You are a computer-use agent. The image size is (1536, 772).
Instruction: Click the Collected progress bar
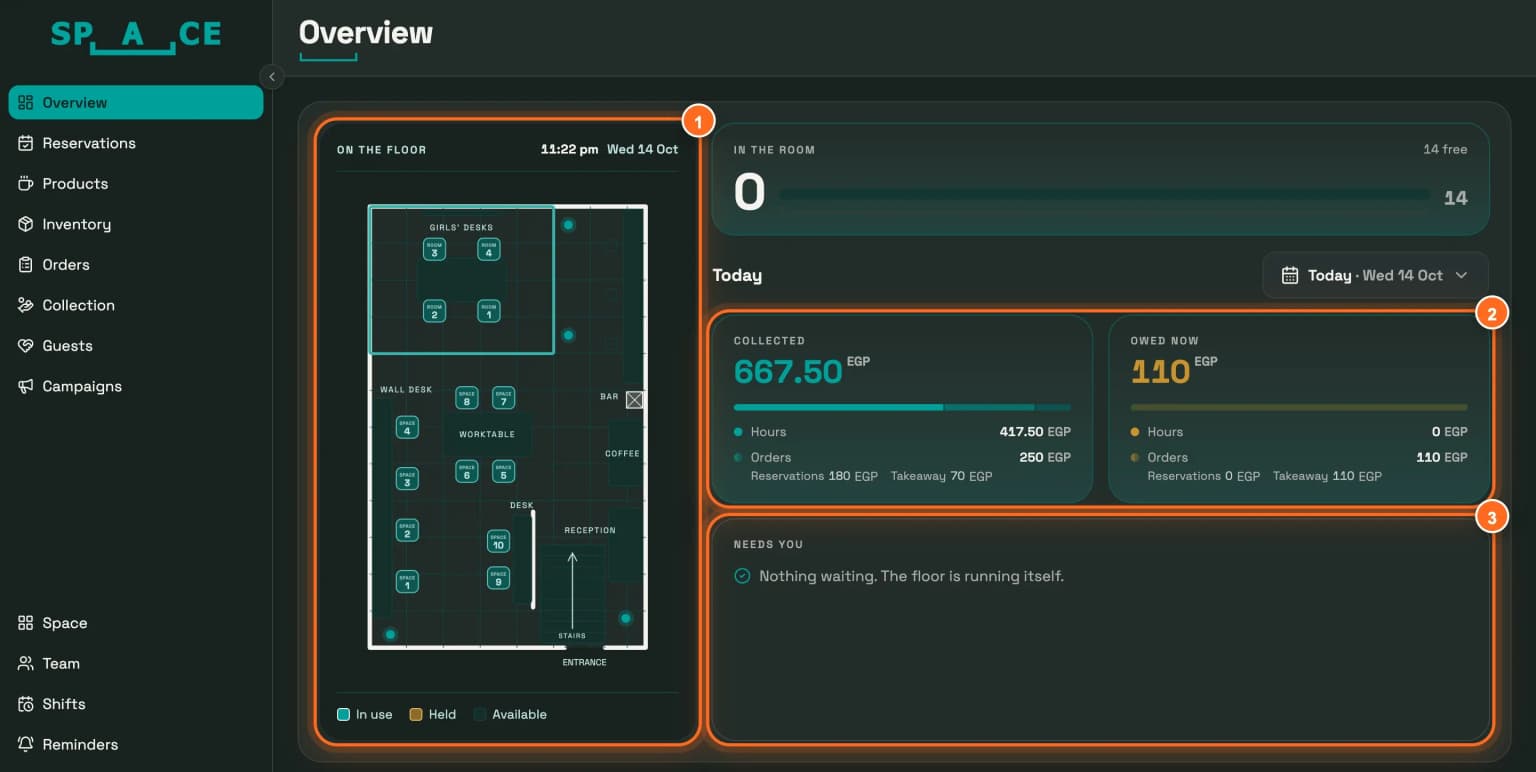902,407
